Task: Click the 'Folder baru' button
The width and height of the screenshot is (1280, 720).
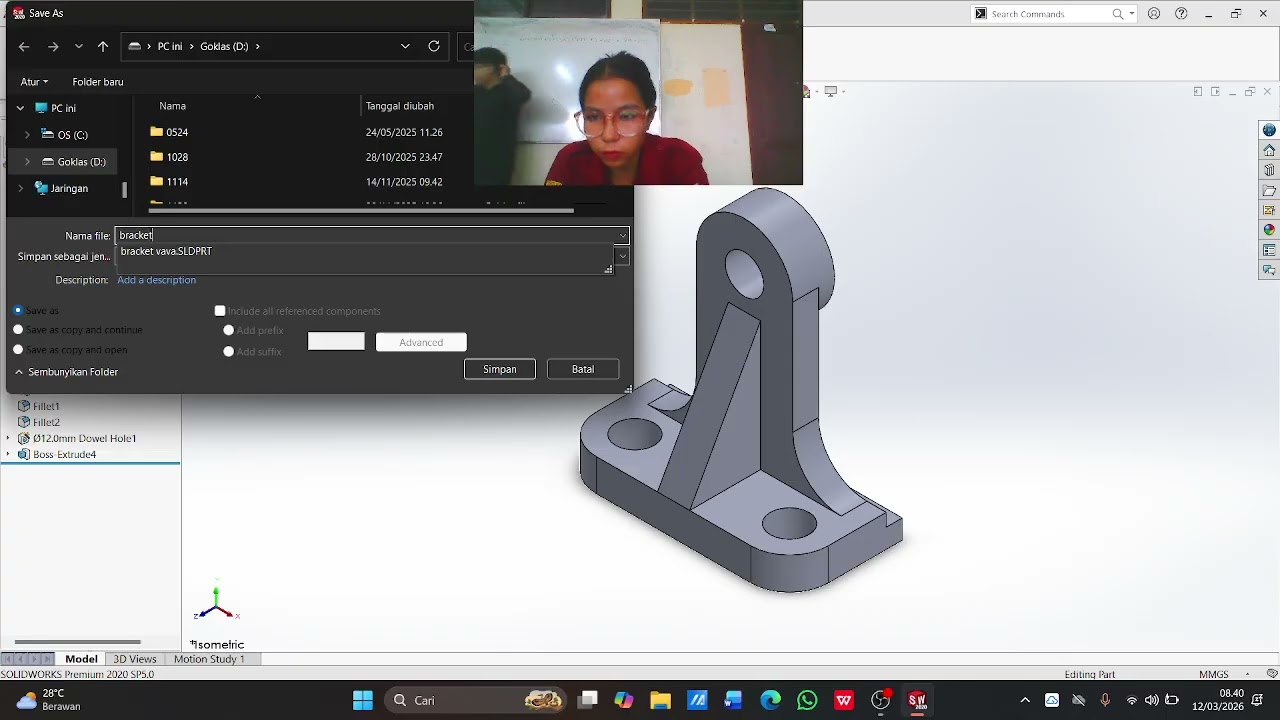Action: coord(98,82)
